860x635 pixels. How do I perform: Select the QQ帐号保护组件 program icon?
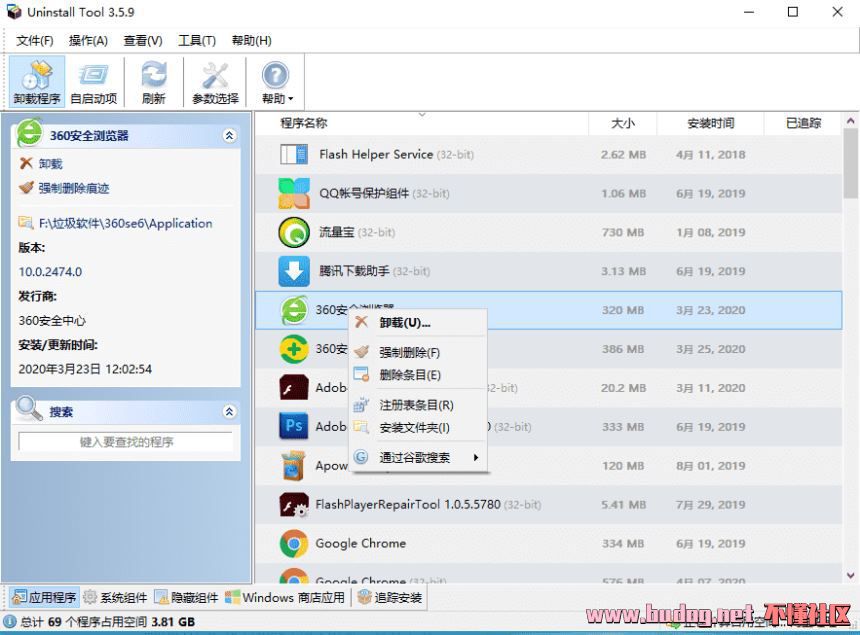pos(294,194)
